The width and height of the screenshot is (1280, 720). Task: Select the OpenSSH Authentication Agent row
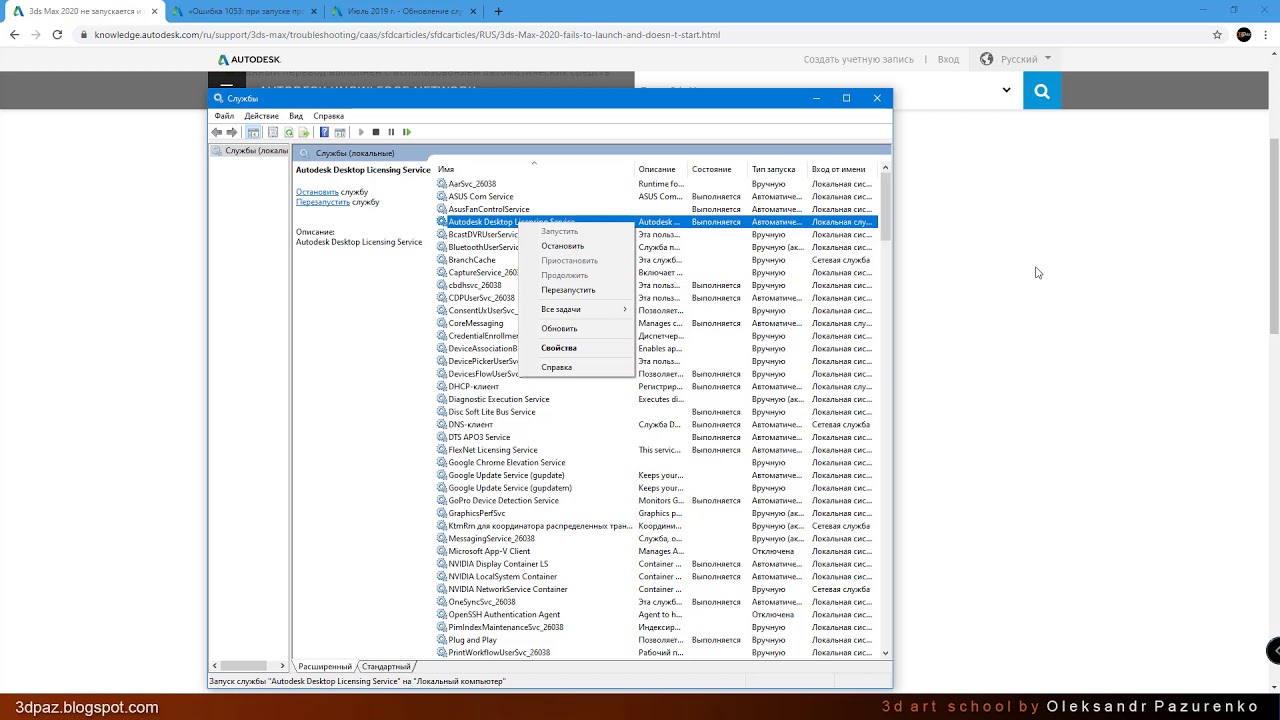[x=656, y=615]
